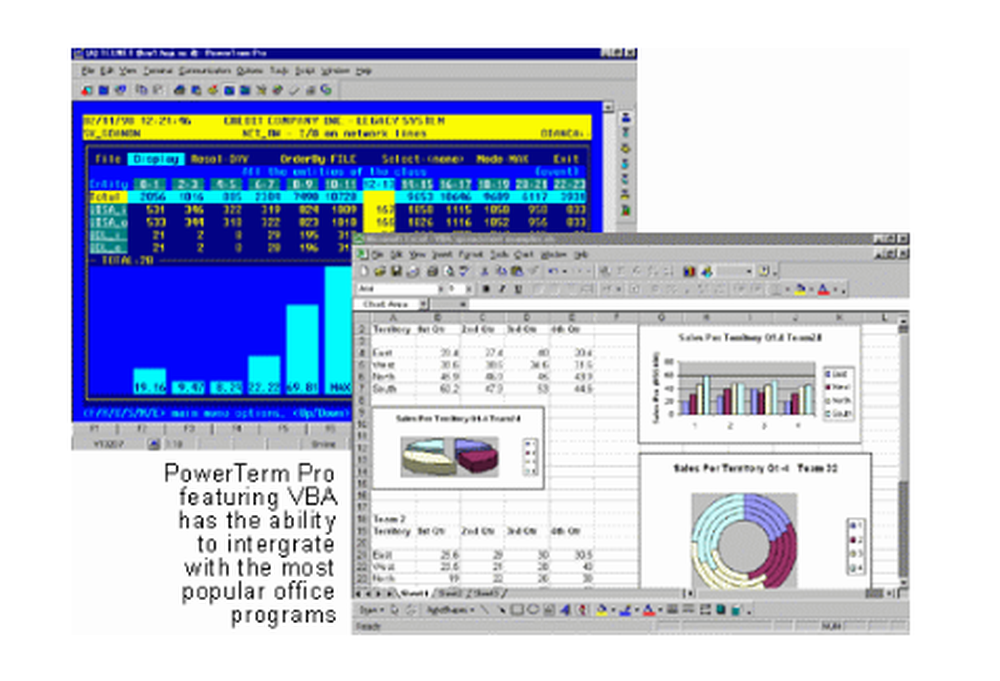Click column header A in Excel

pyautogui.click(x=393, y=317)
